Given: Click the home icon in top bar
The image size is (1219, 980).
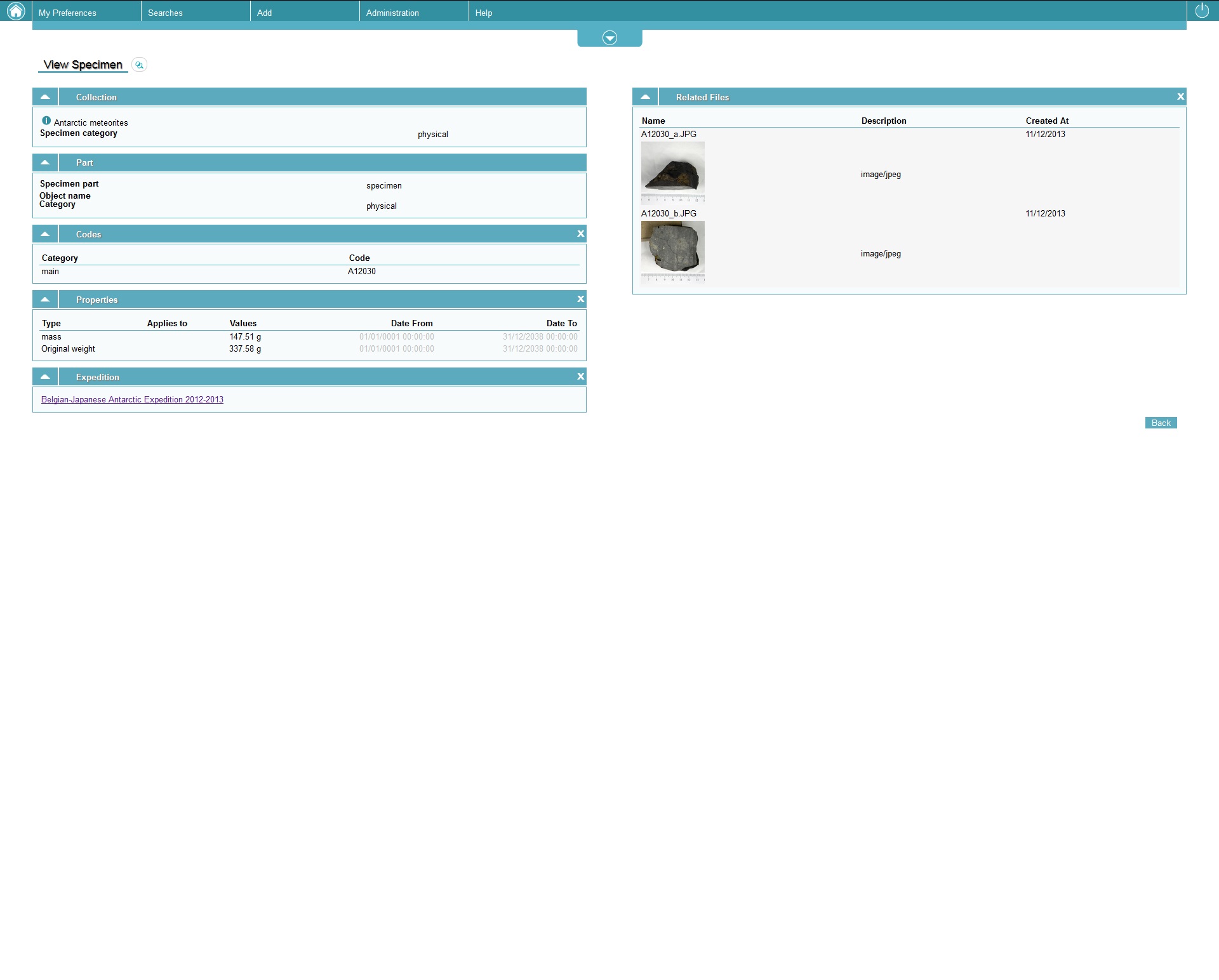Looking at the screenshot, I should (15, 11).
